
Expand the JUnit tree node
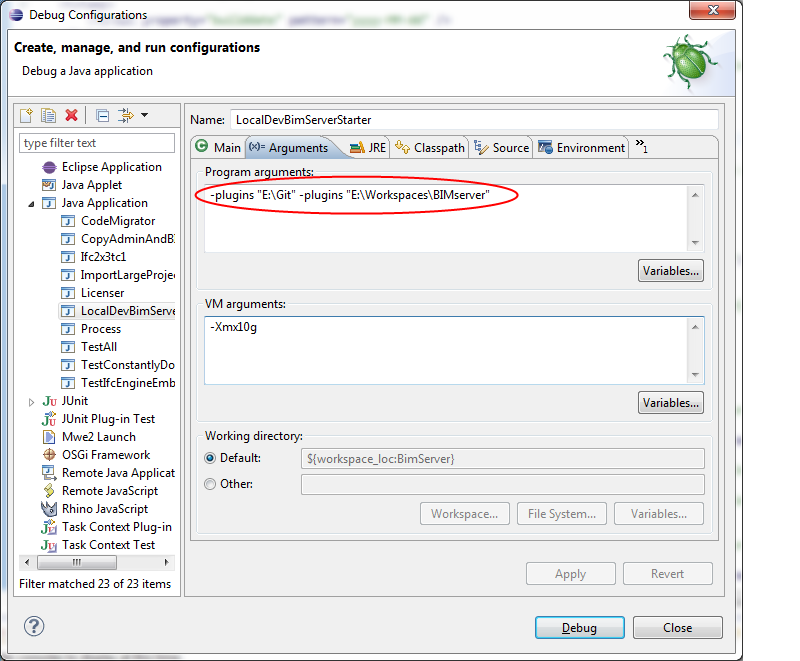pyautogui.click(x=31, y=401)
